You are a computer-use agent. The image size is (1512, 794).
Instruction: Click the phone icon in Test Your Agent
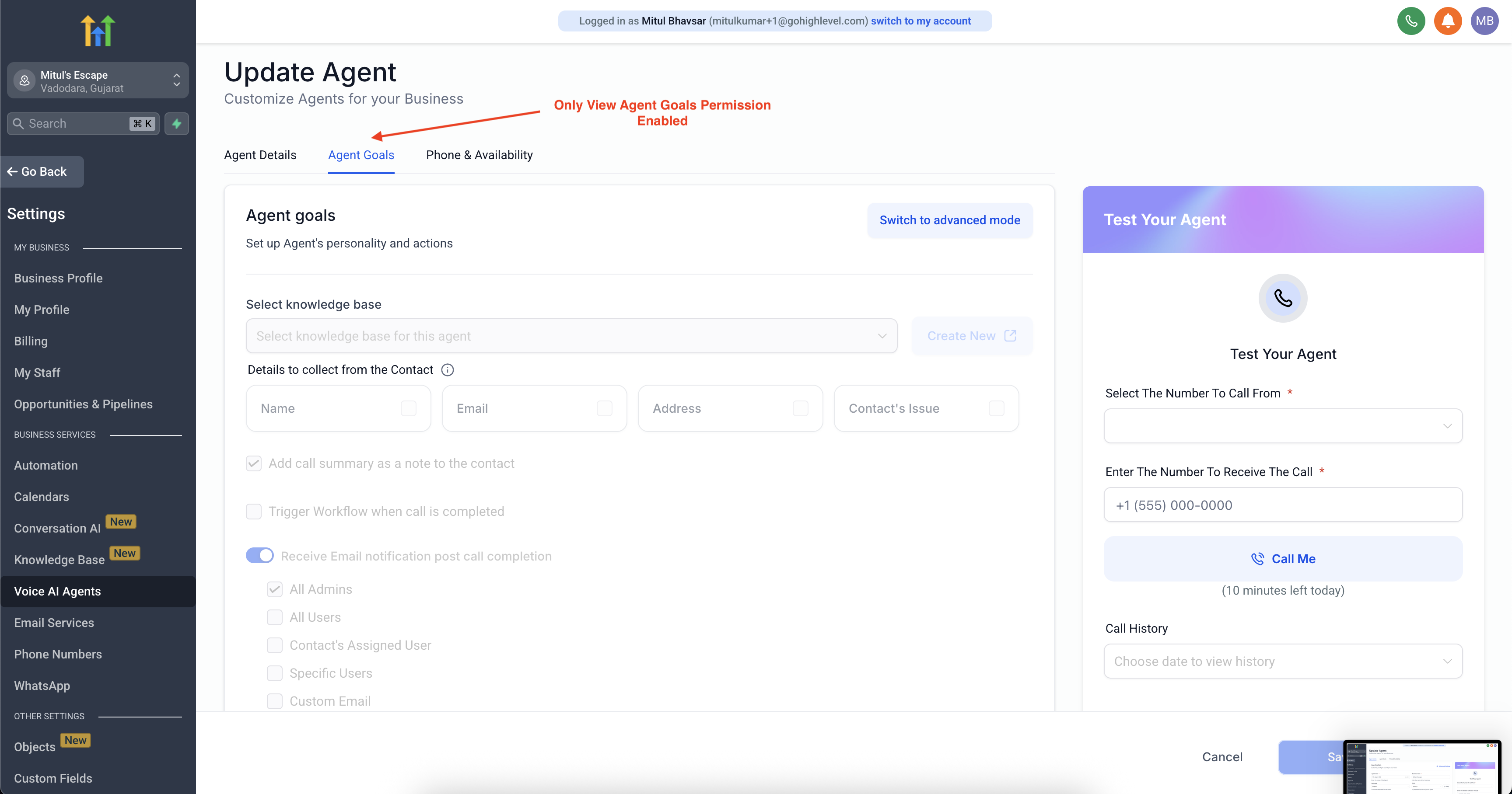1282,298
